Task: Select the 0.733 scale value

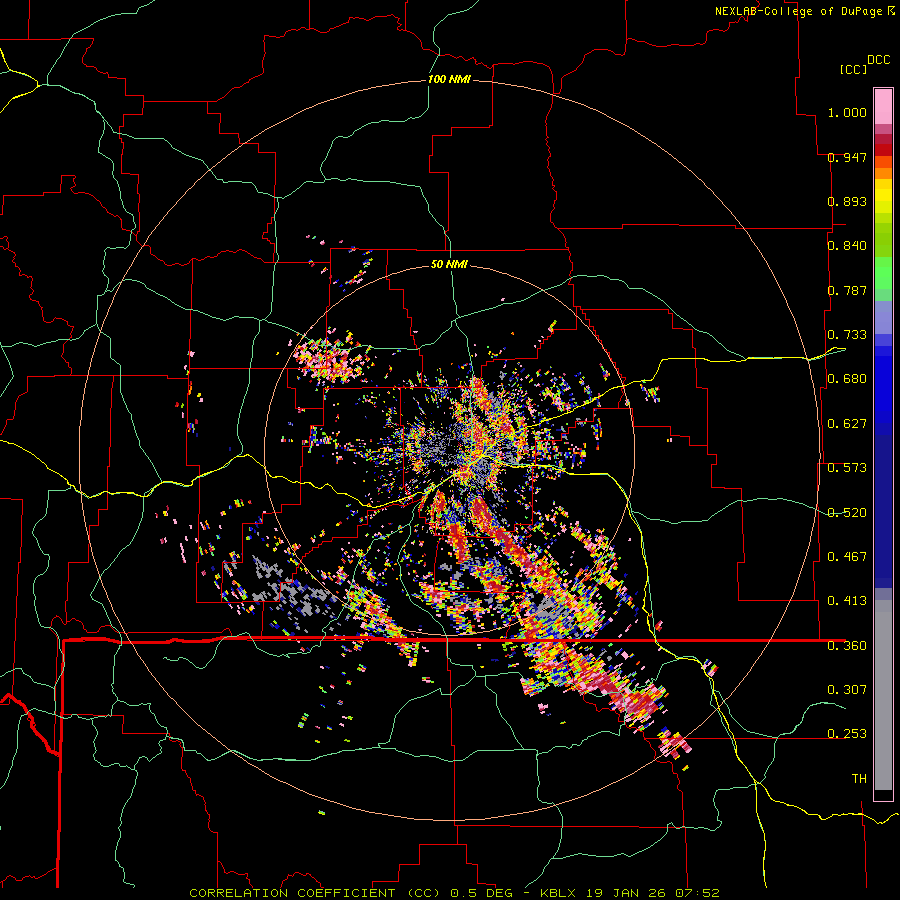Action: (847, 335)
